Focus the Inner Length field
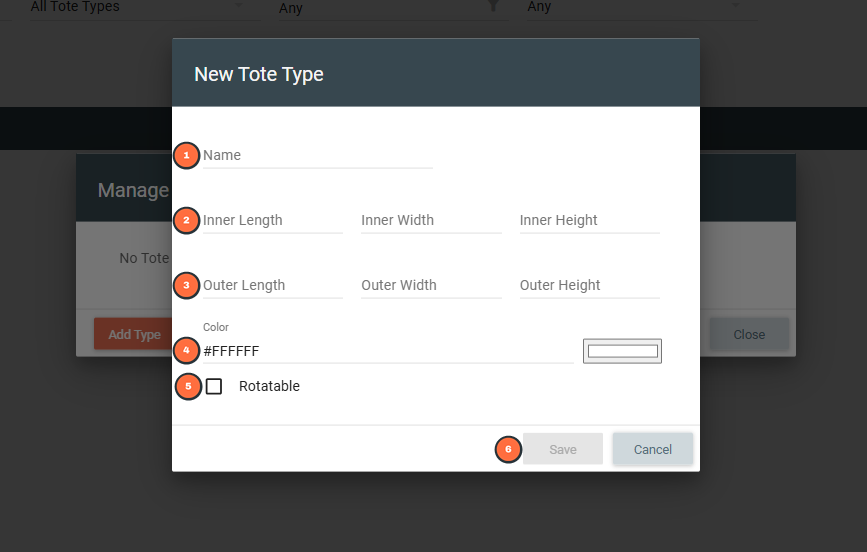Screen dimensions: 867x552 pos(273,220)
